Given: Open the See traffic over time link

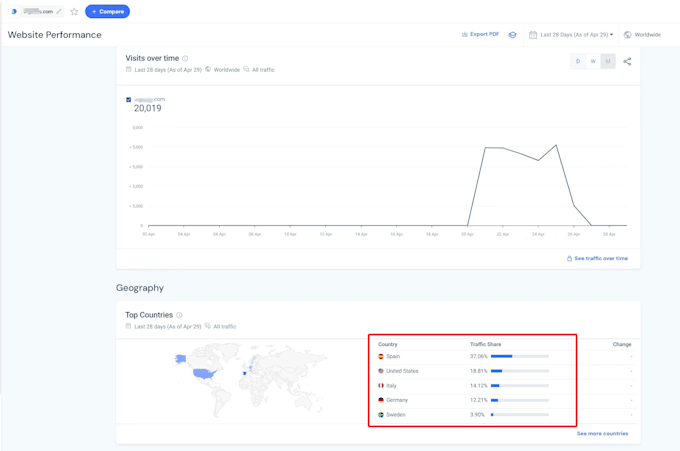Looking at the screenshot, I should (601, 258).
